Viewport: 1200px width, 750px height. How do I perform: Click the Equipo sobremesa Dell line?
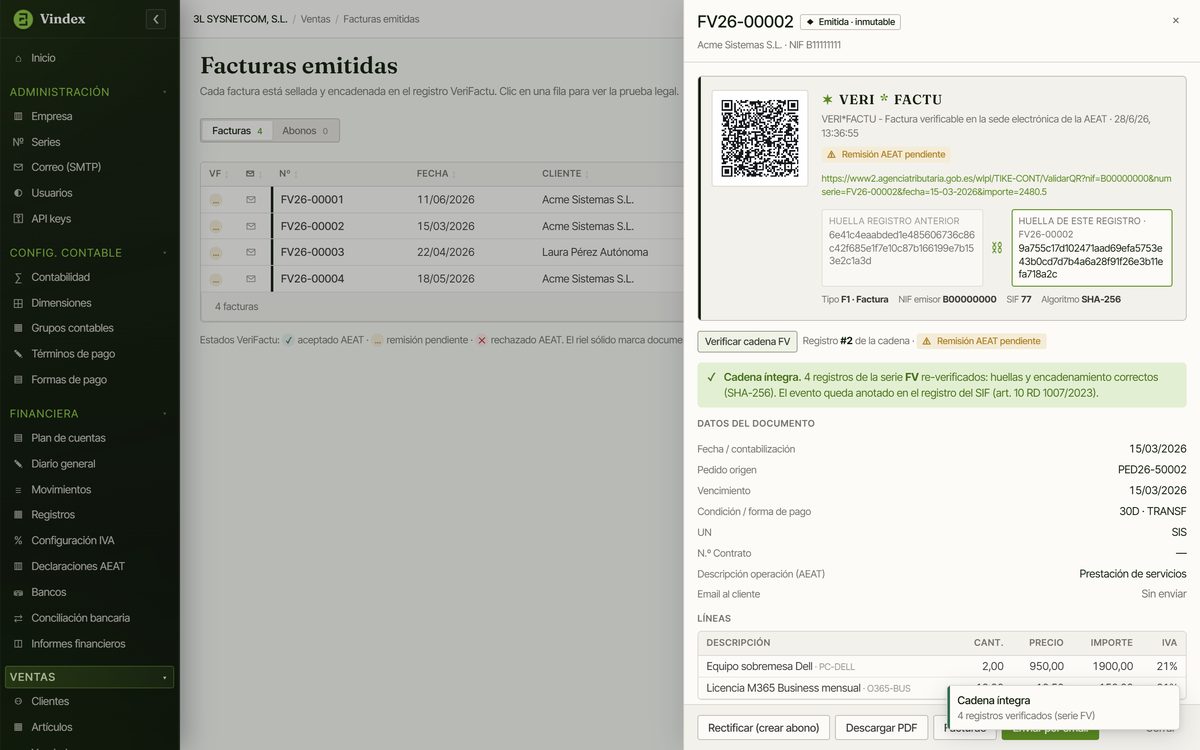[x=941, y=666]
